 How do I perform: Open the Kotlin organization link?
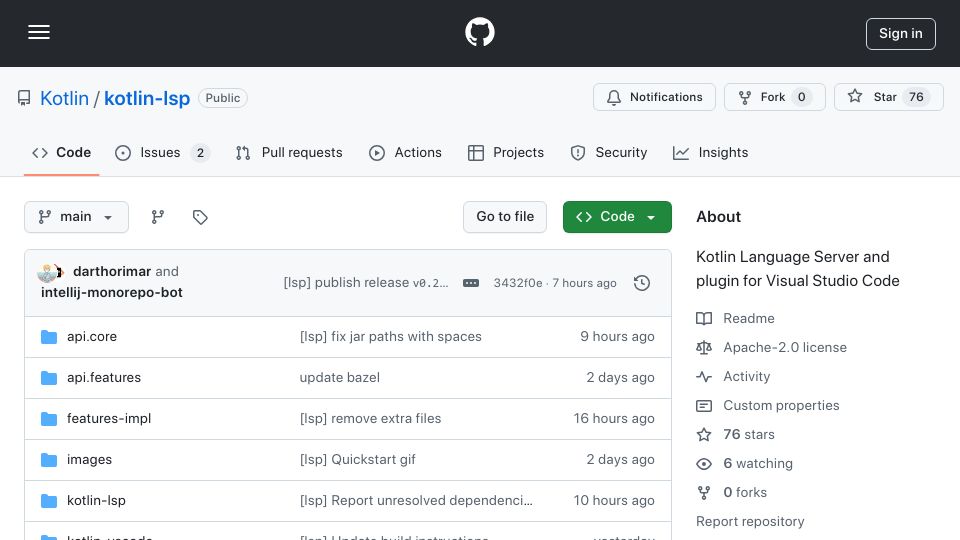[64, 98]
